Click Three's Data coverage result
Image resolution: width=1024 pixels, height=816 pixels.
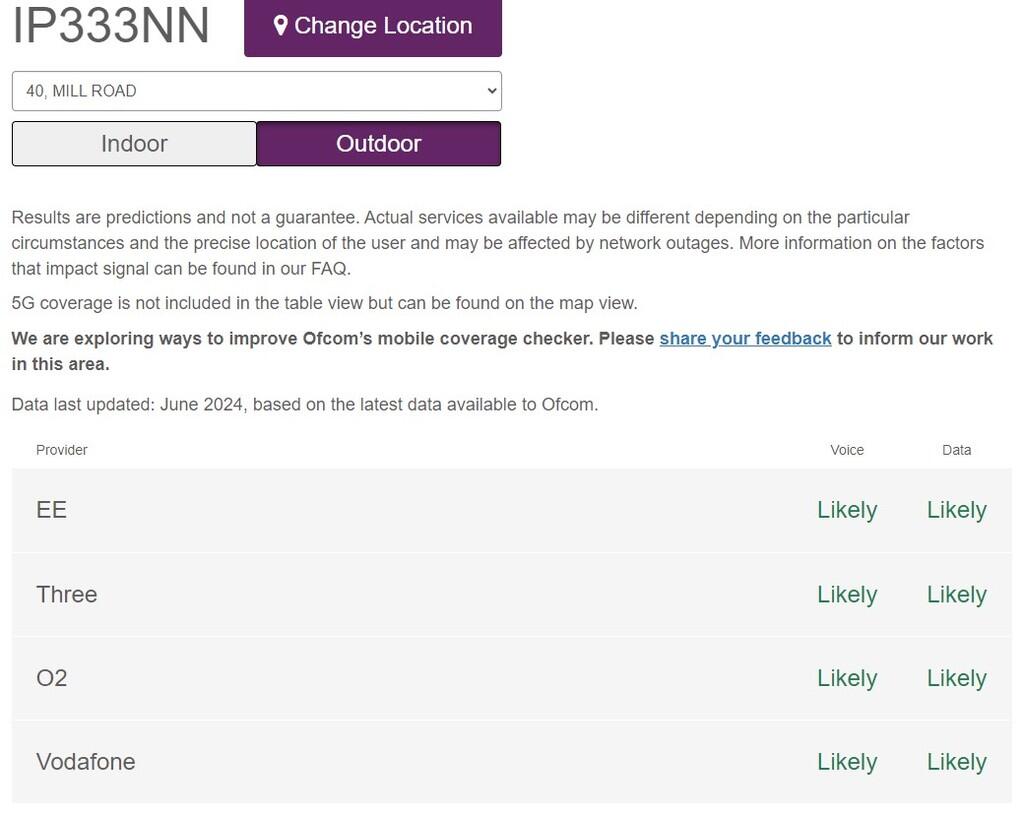tap(956, 594)
